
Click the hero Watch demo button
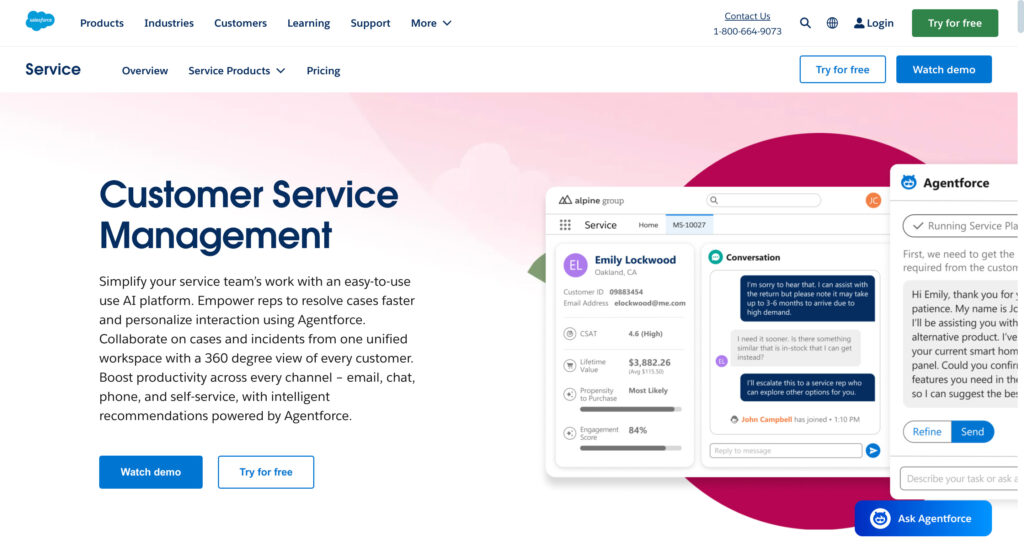pyautogui.click(x=151, y=471)
